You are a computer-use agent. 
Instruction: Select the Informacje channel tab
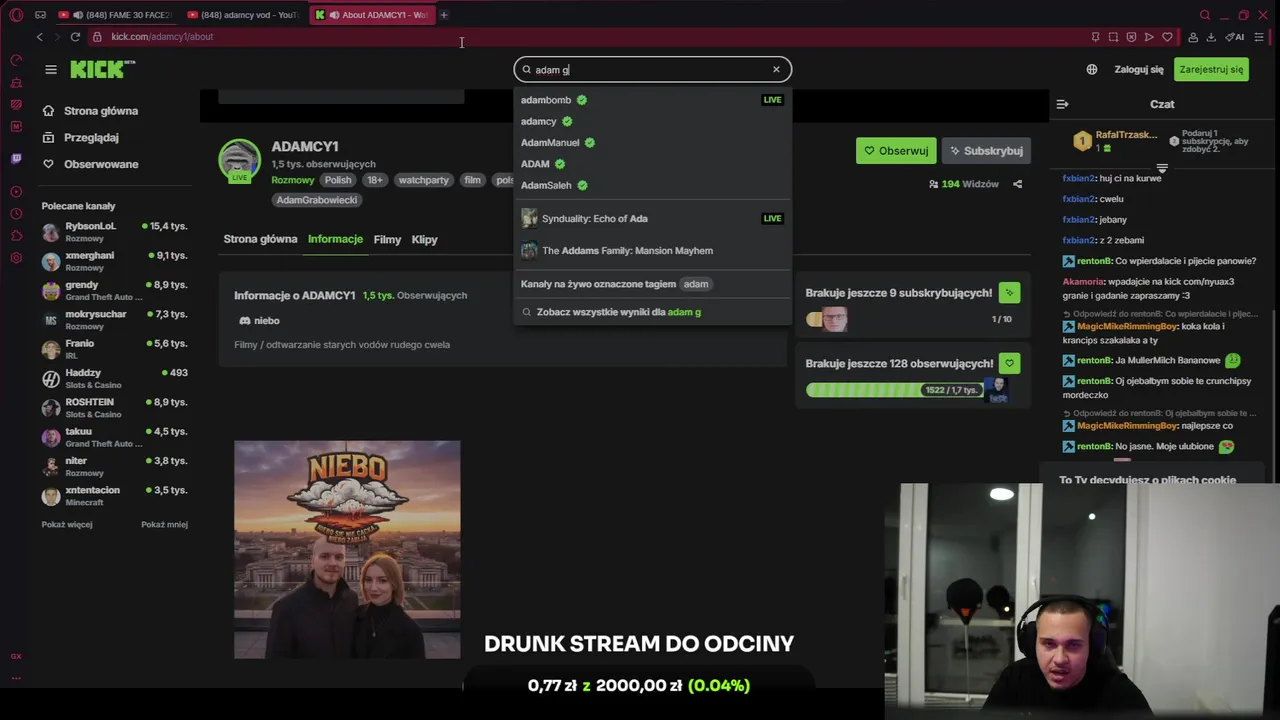click(335, 239)
